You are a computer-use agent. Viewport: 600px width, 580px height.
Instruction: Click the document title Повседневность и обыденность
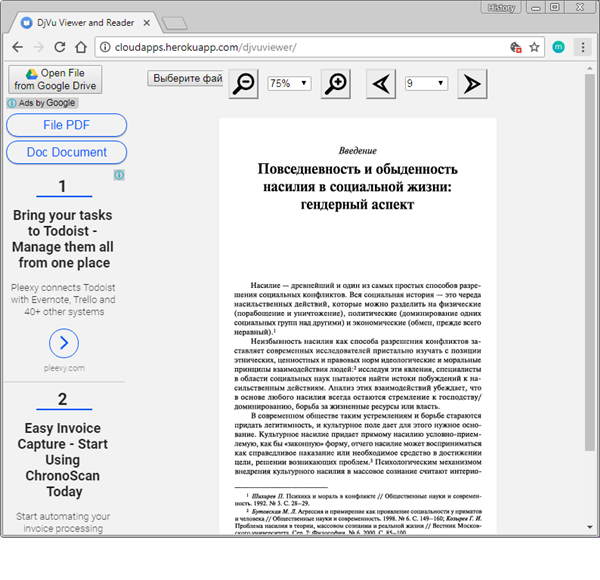[x=357, y=187]
